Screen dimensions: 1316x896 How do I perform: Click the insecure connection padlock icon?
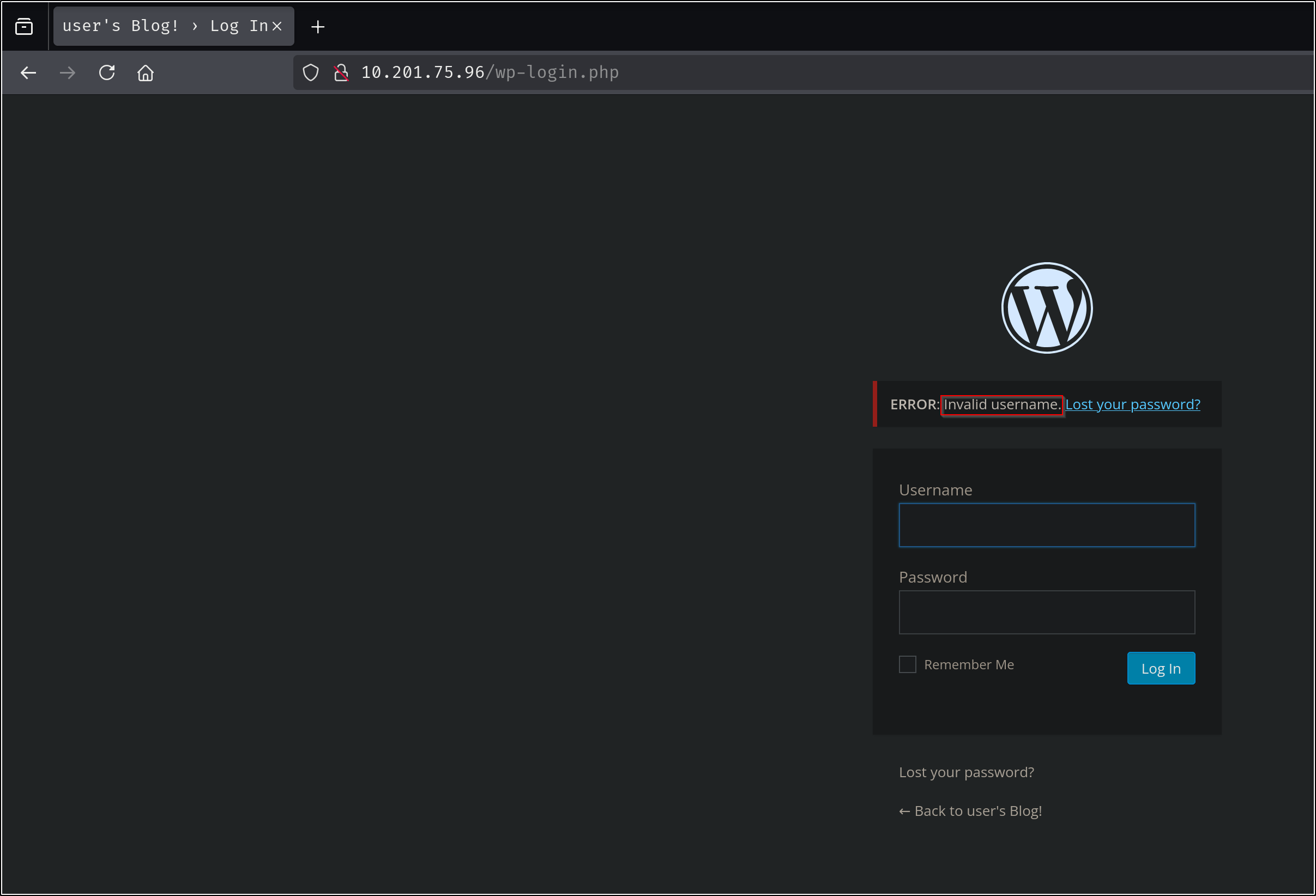coord(341,72)
